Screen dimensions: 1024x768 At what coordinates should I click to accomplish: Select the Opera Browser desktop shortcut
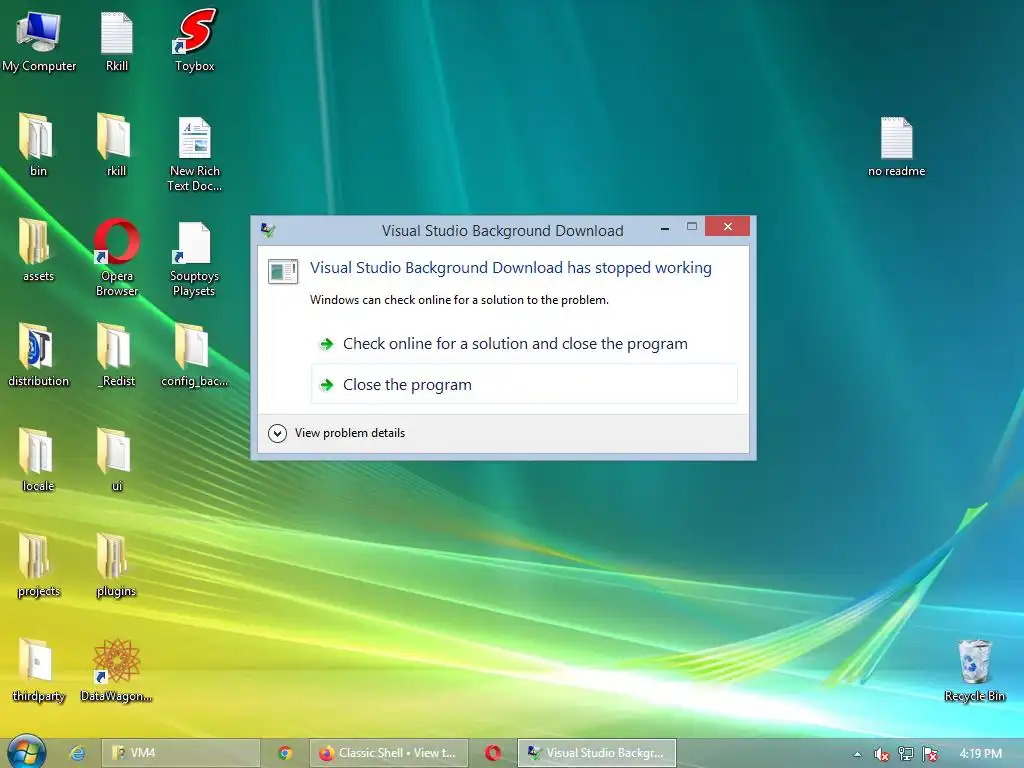tap(117, 258)
